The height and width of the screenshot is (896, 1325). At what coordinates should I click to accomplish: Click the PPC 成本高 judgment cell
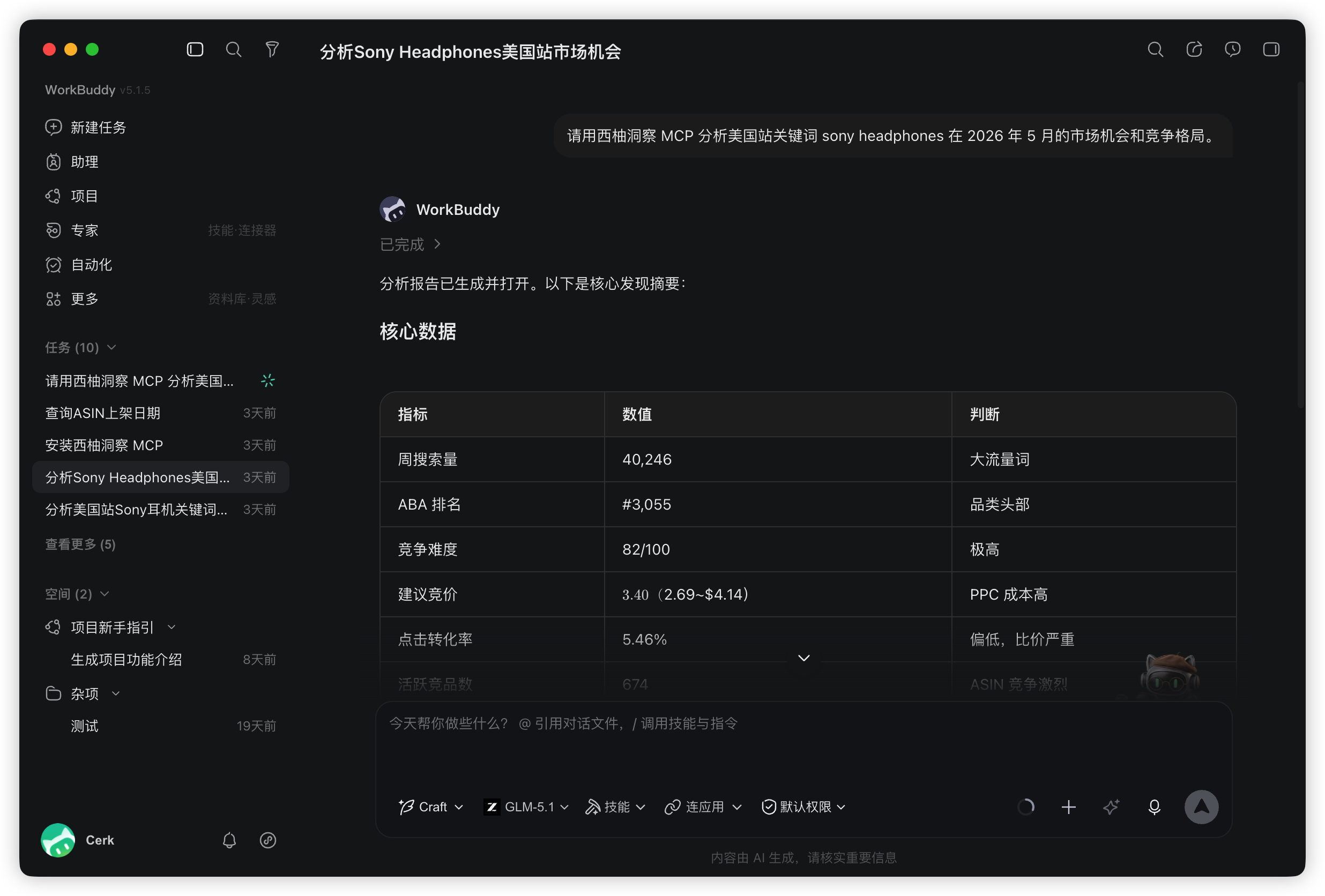[x=1093, y=594]
